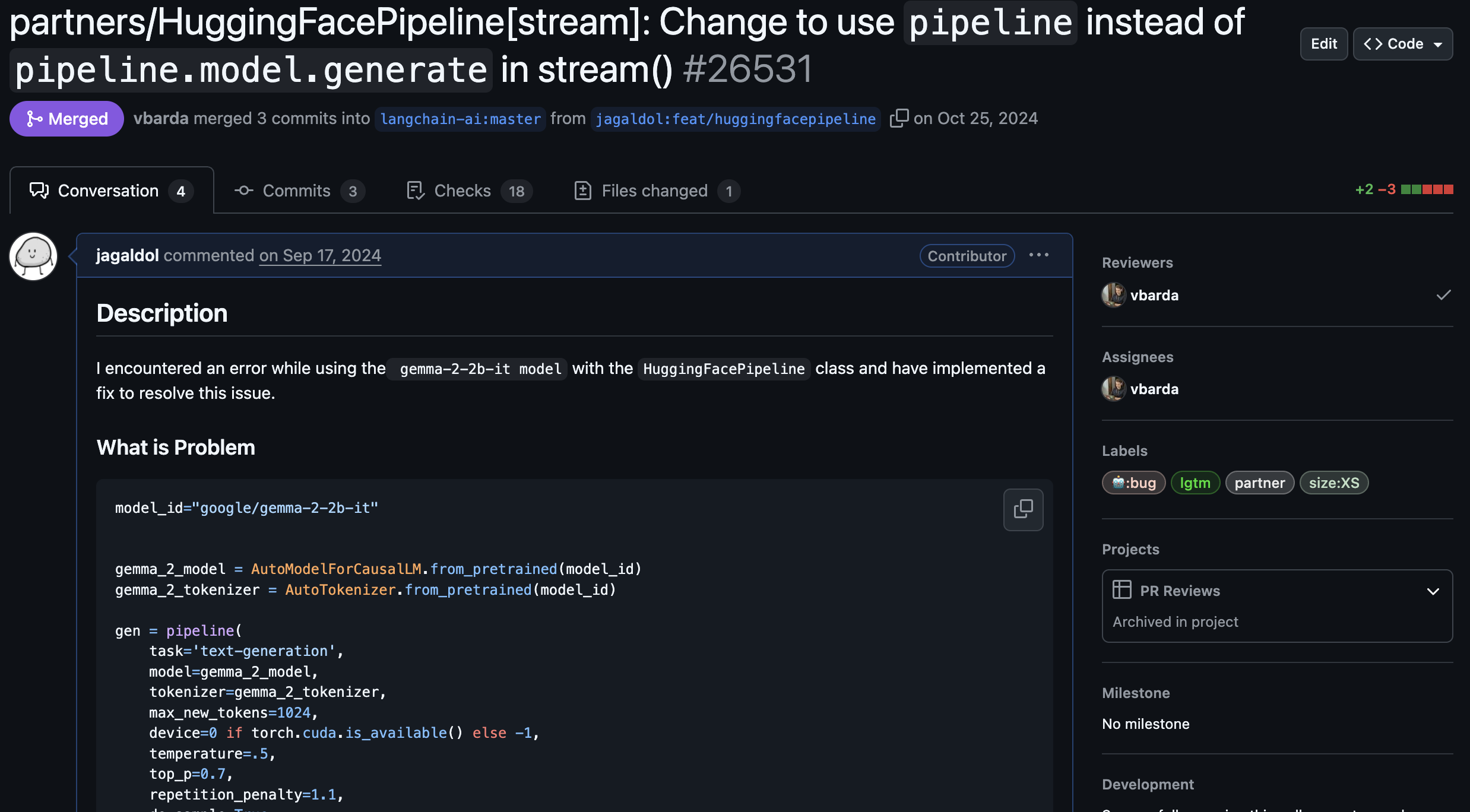
Task: Click vbarda's reviewer avatar
Action: point(1114,295)
